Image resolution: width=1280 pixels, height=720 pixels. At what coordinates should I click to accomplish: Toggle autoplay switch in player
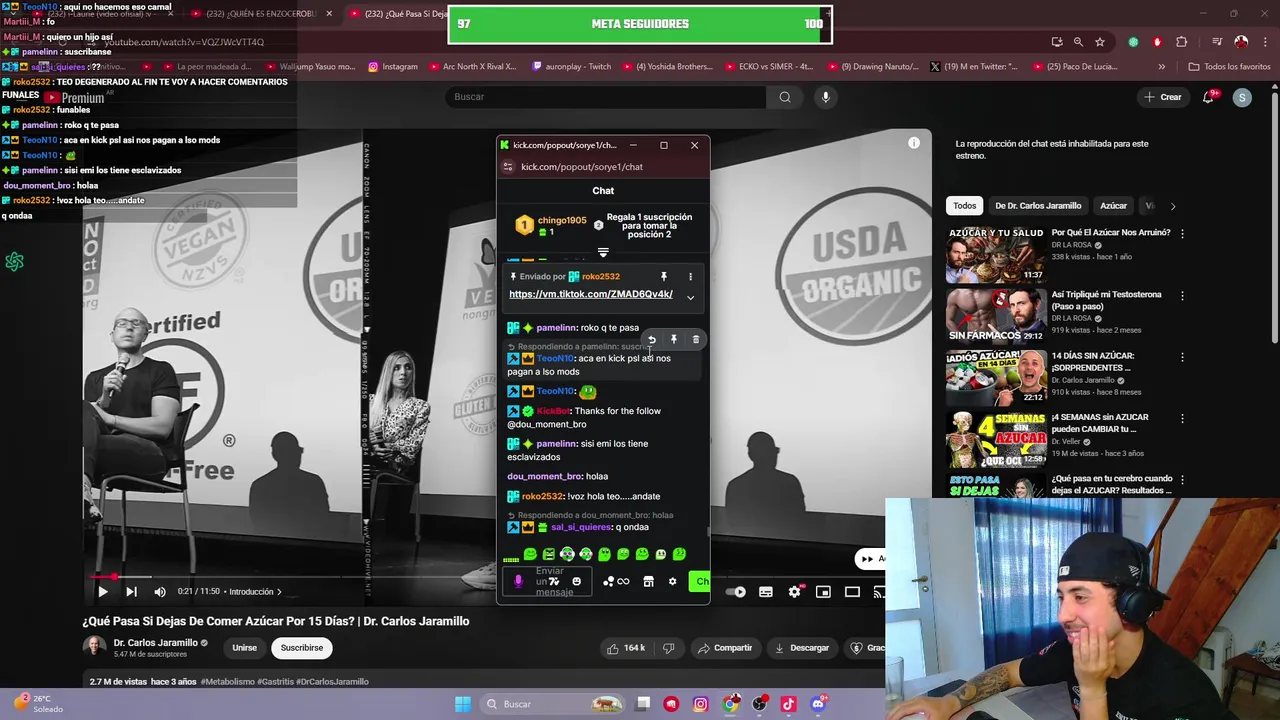click(x=738, y=592)
